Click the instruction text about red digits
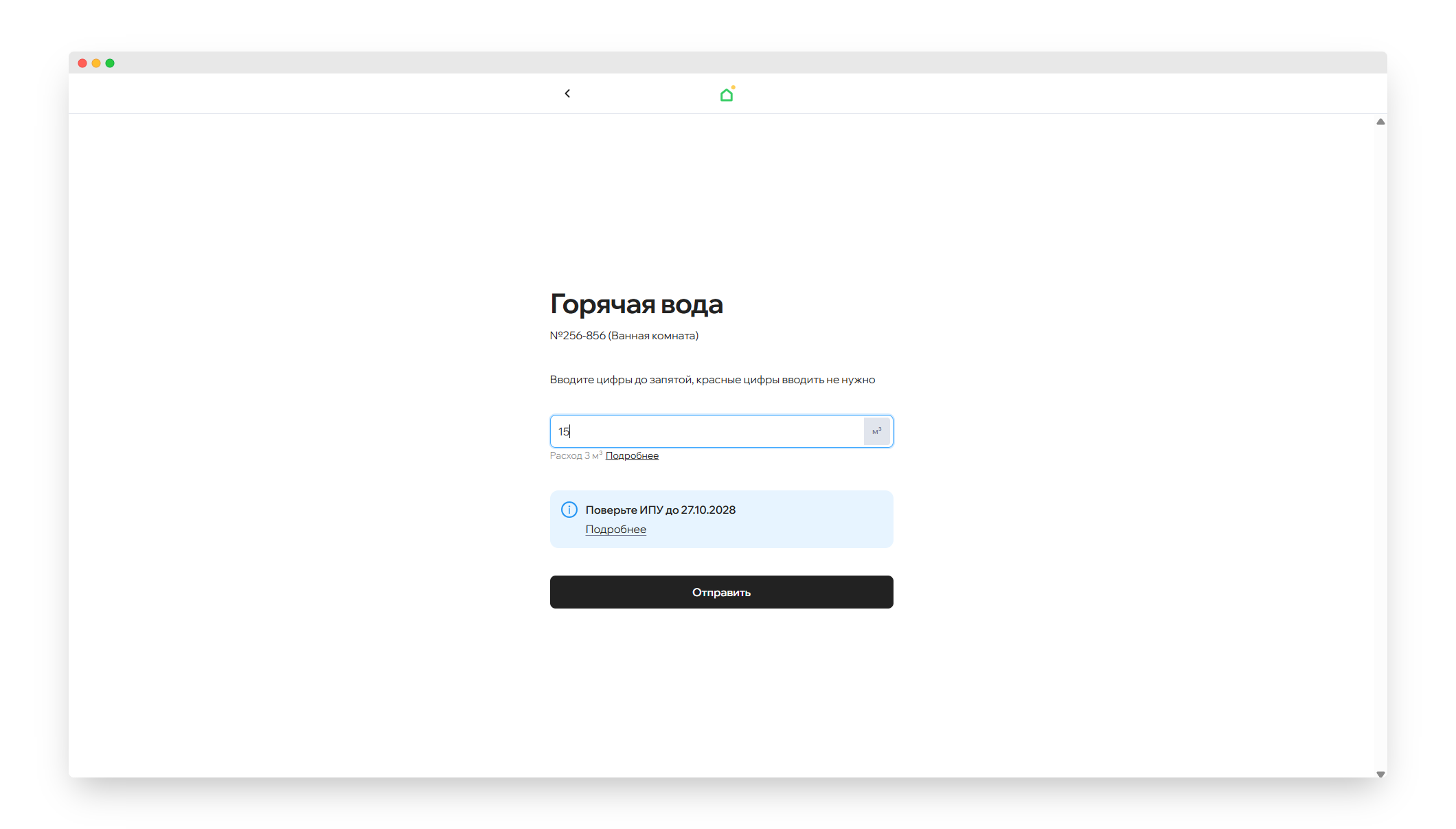Viewport: 1456px width, 829px height. point(712,380)
